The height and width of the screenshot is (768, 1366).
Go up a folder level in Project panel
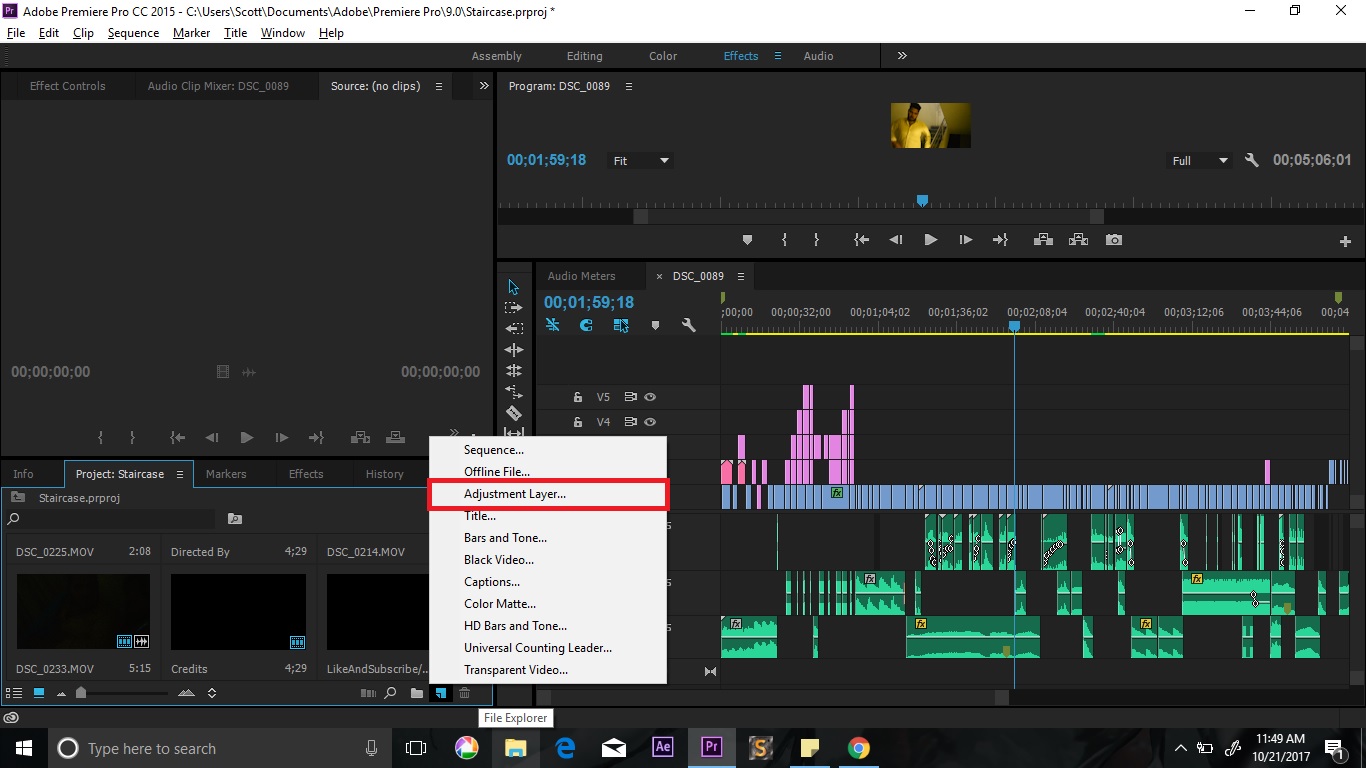tap(18, 497)
